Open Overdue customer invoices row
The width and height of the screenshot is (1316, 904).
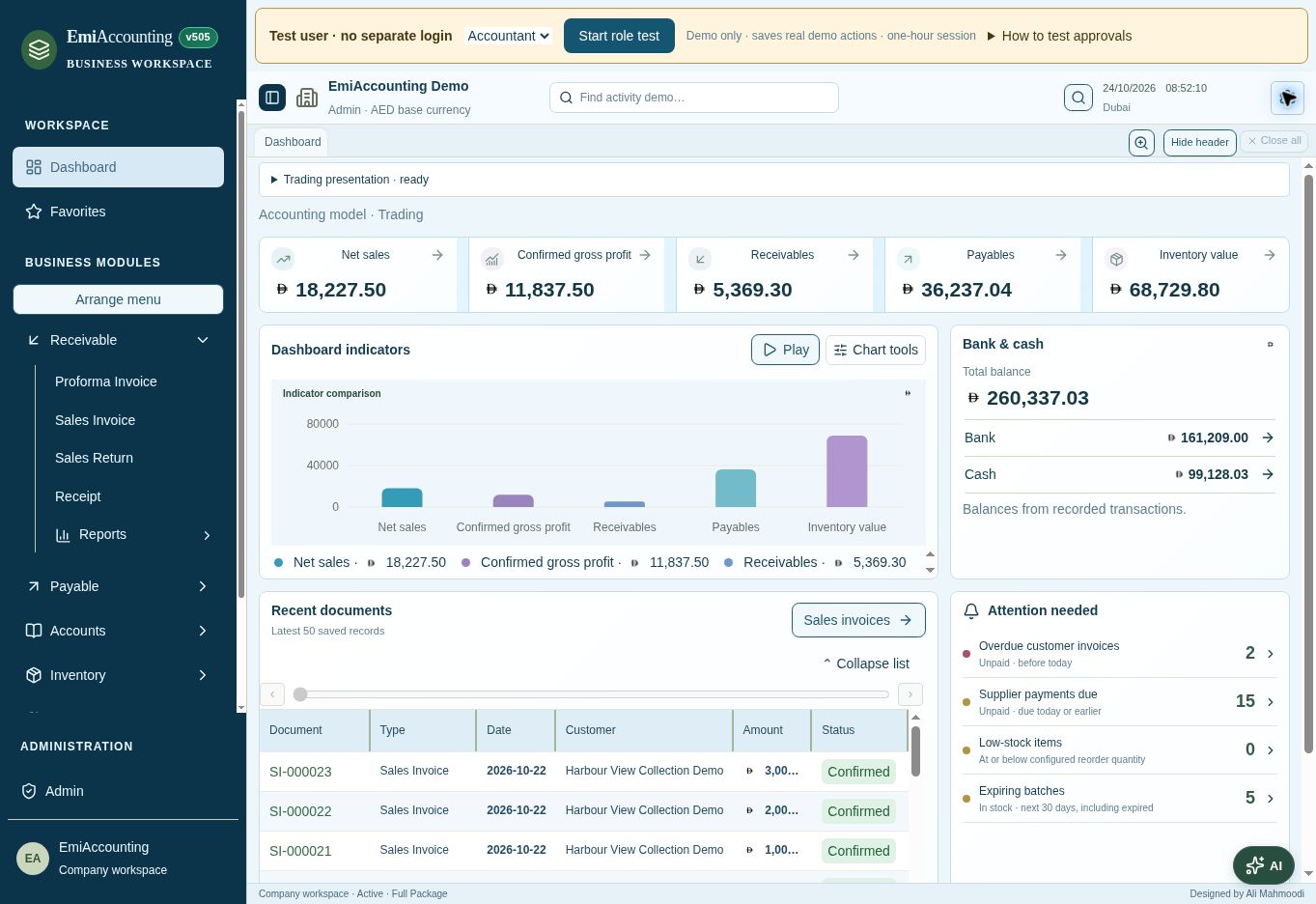click(1120, 654)
